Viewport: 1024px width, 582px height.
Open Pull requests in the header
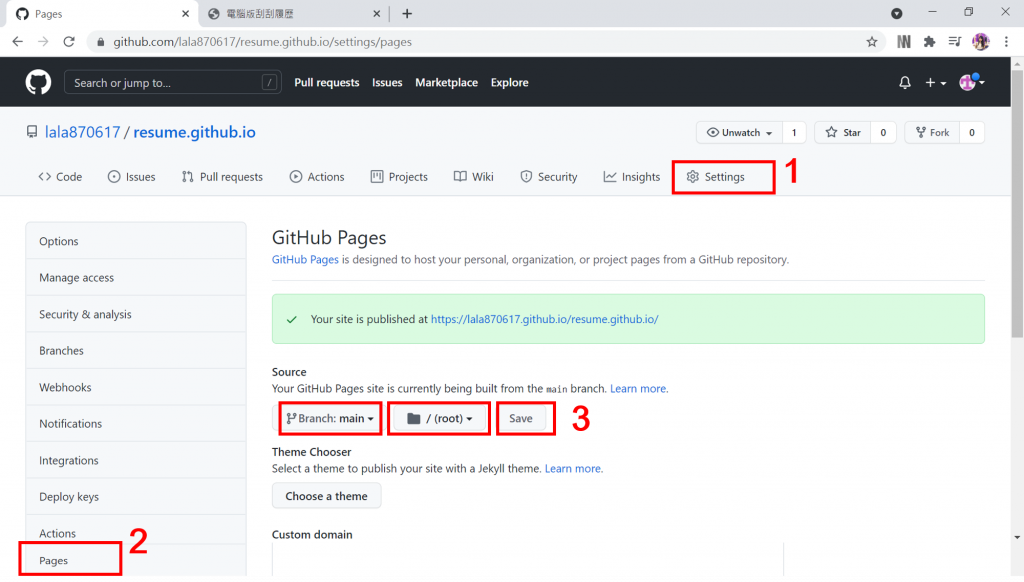(327, 82)
